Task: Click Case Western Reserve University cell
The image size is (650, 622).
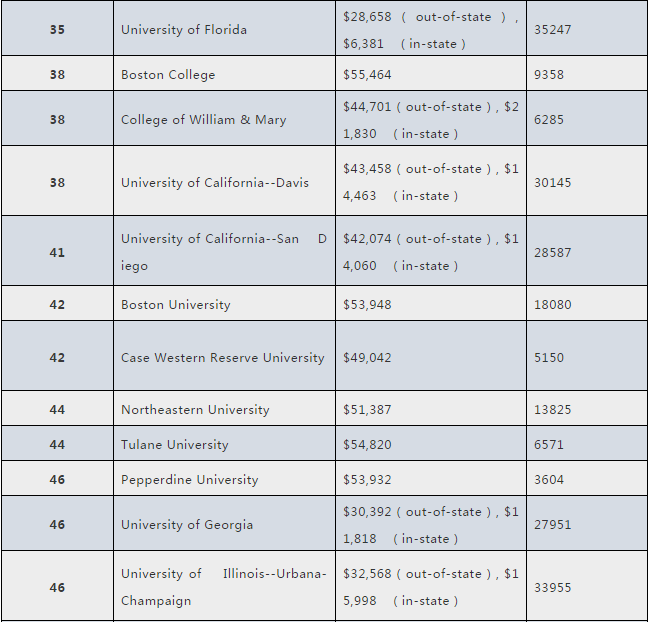Action: click(222, 358)
